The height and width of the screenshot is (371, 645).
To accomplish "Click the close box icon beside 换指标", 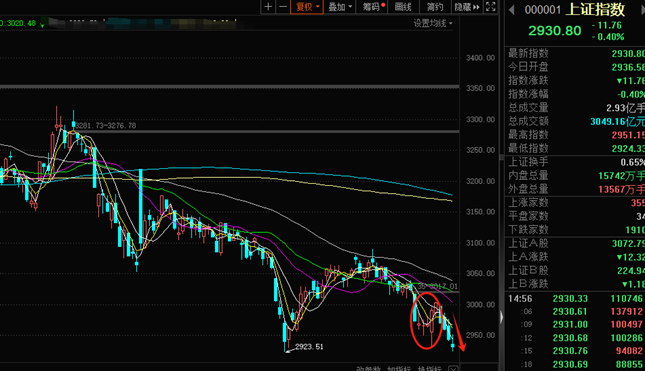I will pyautogui.click(x=452, y=368).
